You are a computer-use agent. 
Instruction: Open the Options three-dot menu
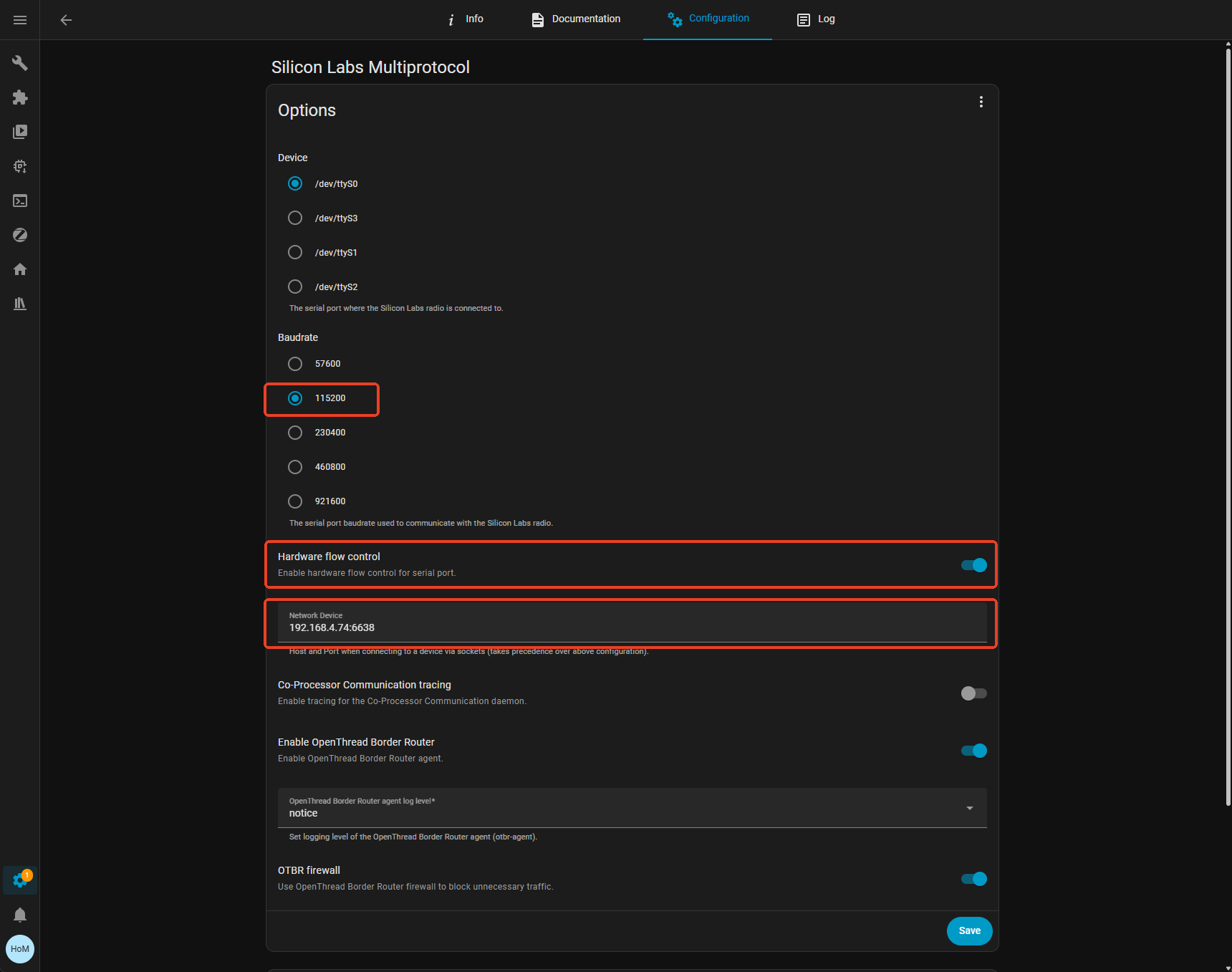981,102
